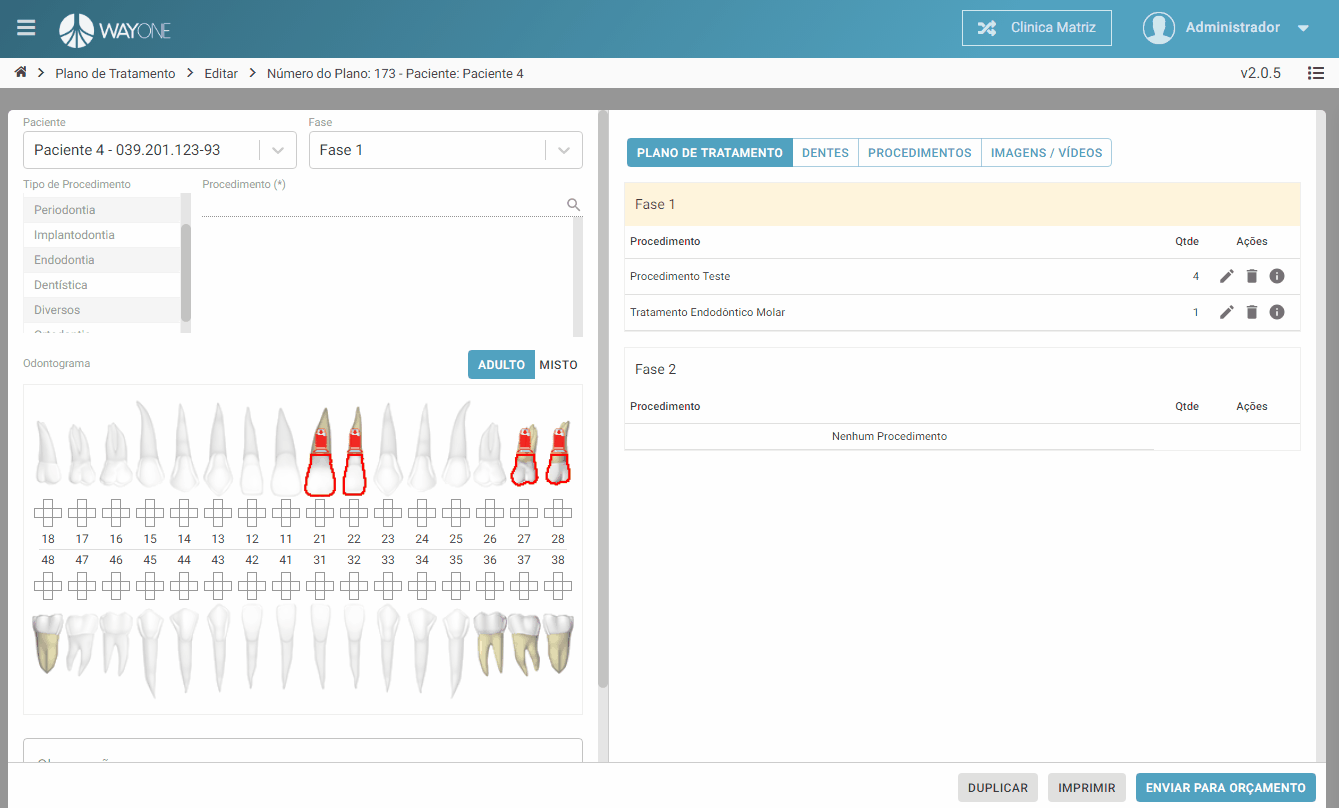The height and width of the screenshot is (808, 1339).
Task: Select upper tooth 28 image
Action: tap(558, 453)
